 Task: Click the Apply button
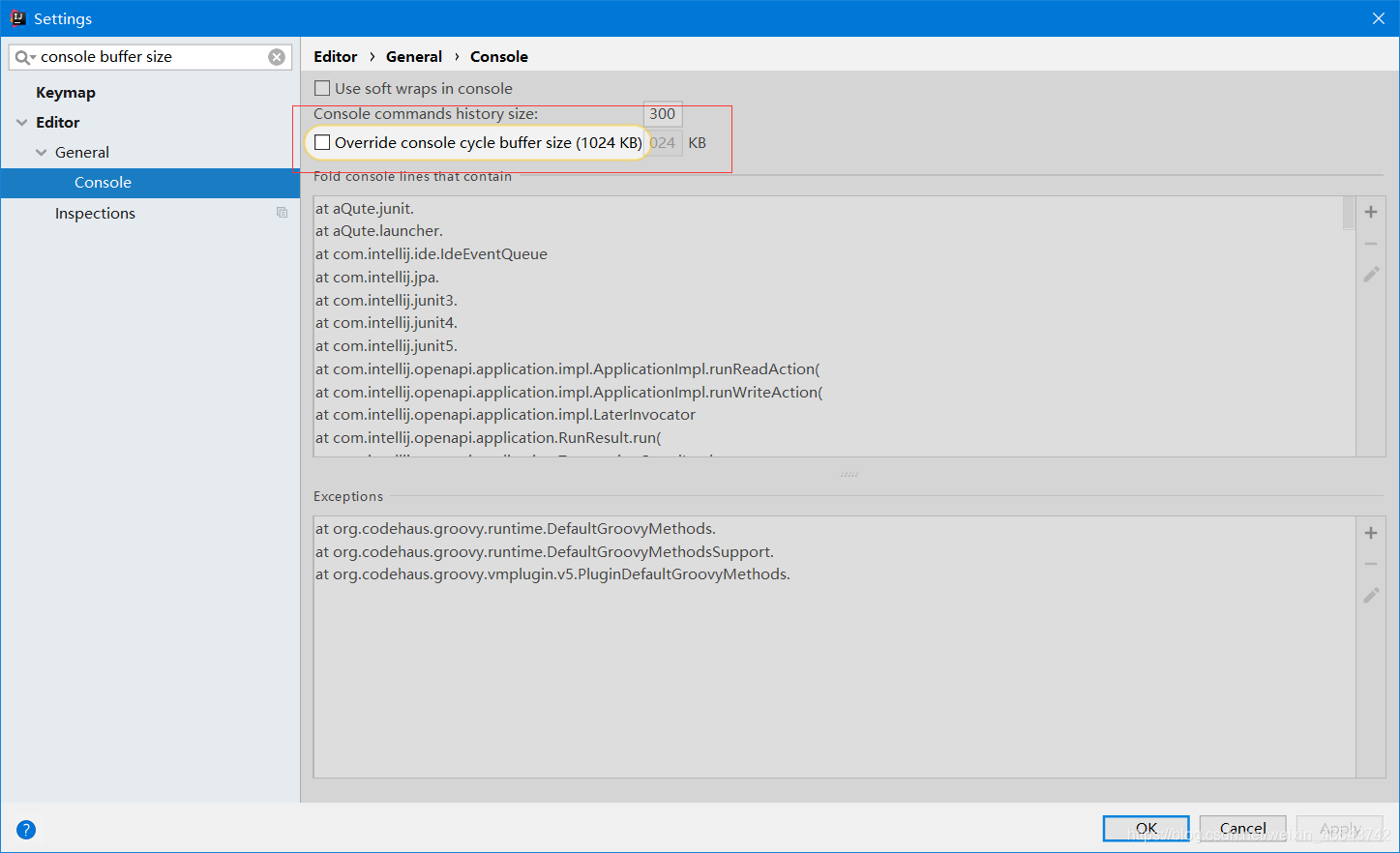click(1340, 829)
